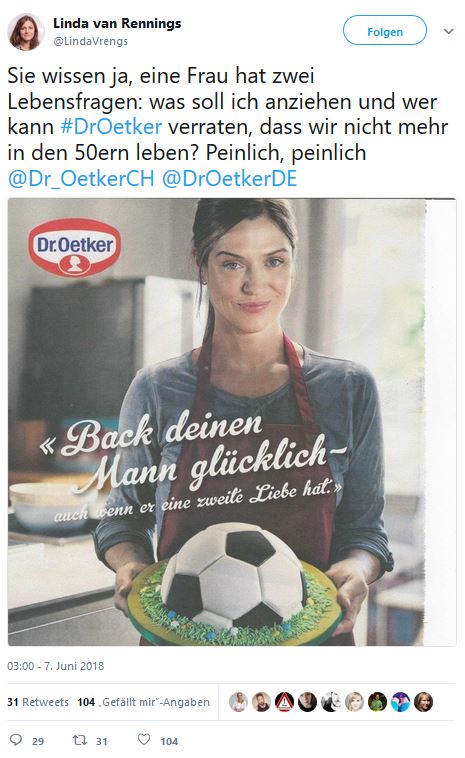Click the @LindaVrengs handle
Image resolution: width=465 pixels, height=758 pixels.
tap(90, 42)
